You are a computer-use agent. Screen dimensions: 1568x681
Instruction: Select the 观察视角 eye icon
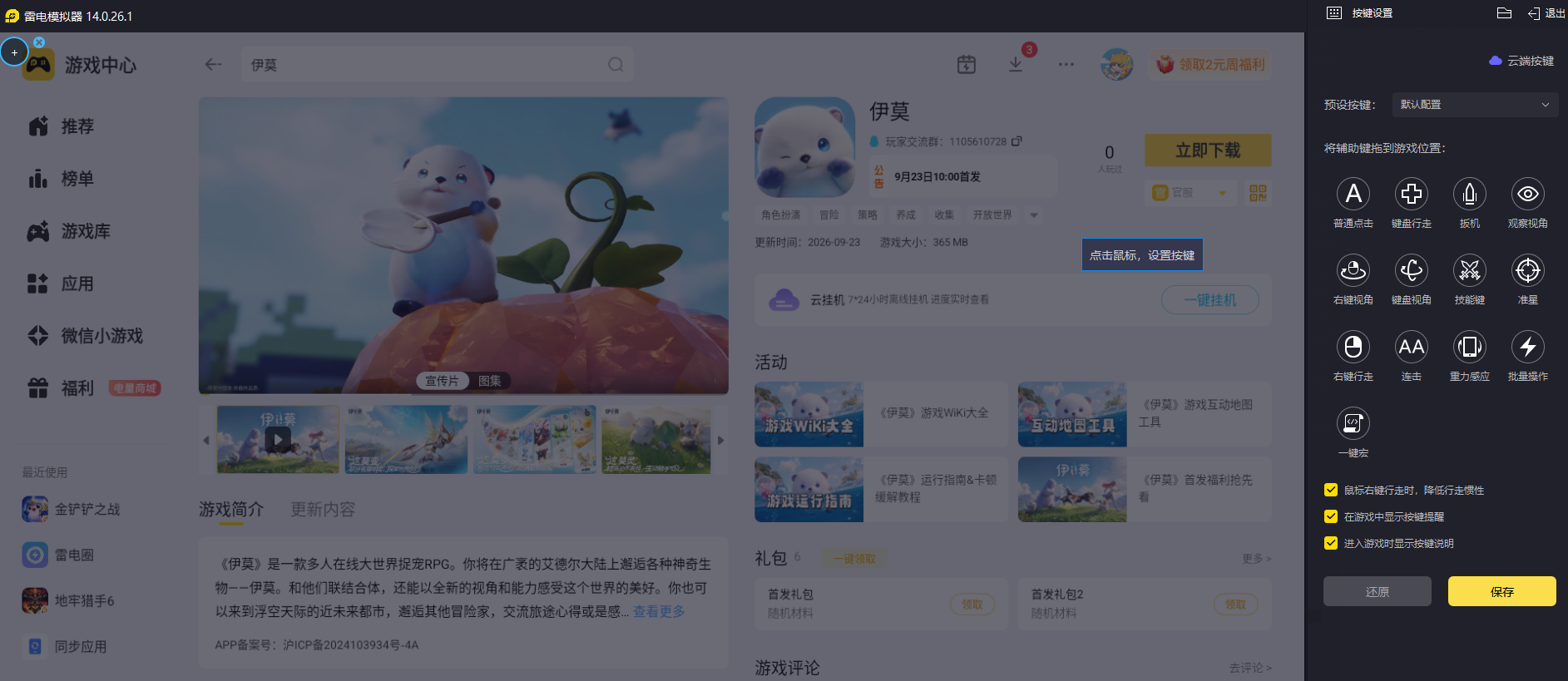(1528, 194)
